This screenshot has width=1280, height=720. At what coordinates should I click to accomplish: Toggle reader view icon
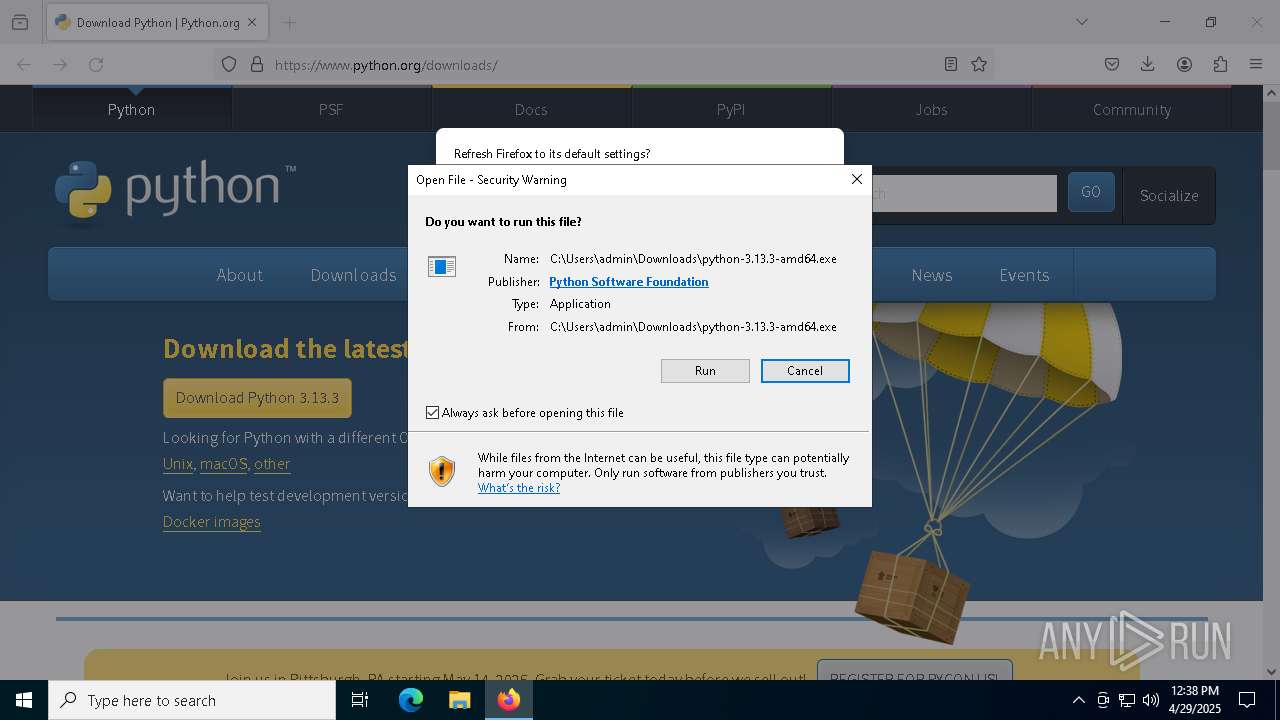pos(951,64)
